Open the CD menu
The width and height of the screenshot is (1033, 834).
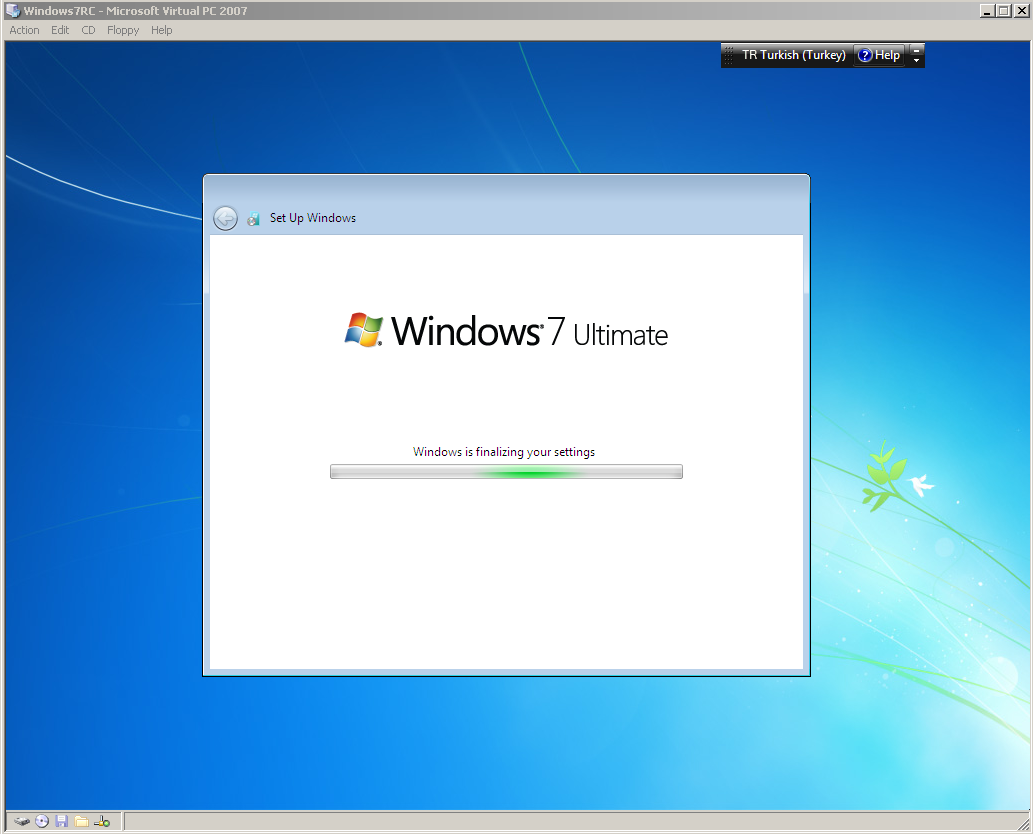[x=88, y=30]
